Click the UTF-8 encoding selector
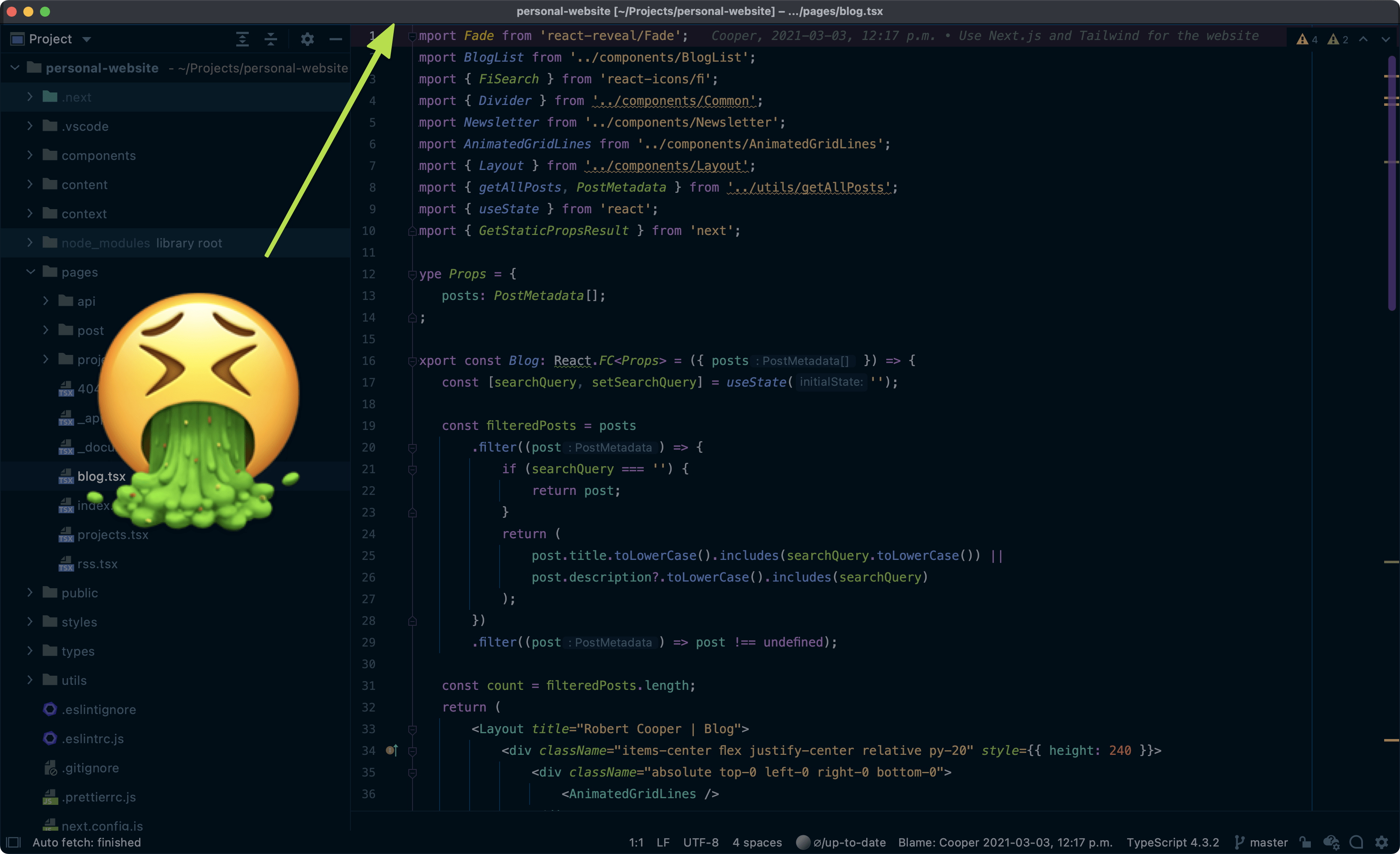This screenshot has height=854, width=1400. [700, 842]
